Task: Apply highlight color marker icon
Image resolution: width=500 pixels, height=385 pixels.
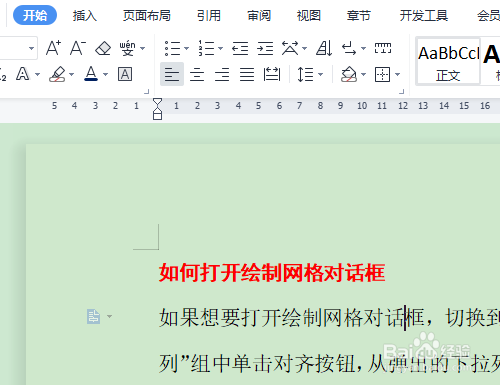Action: point(57,74)
